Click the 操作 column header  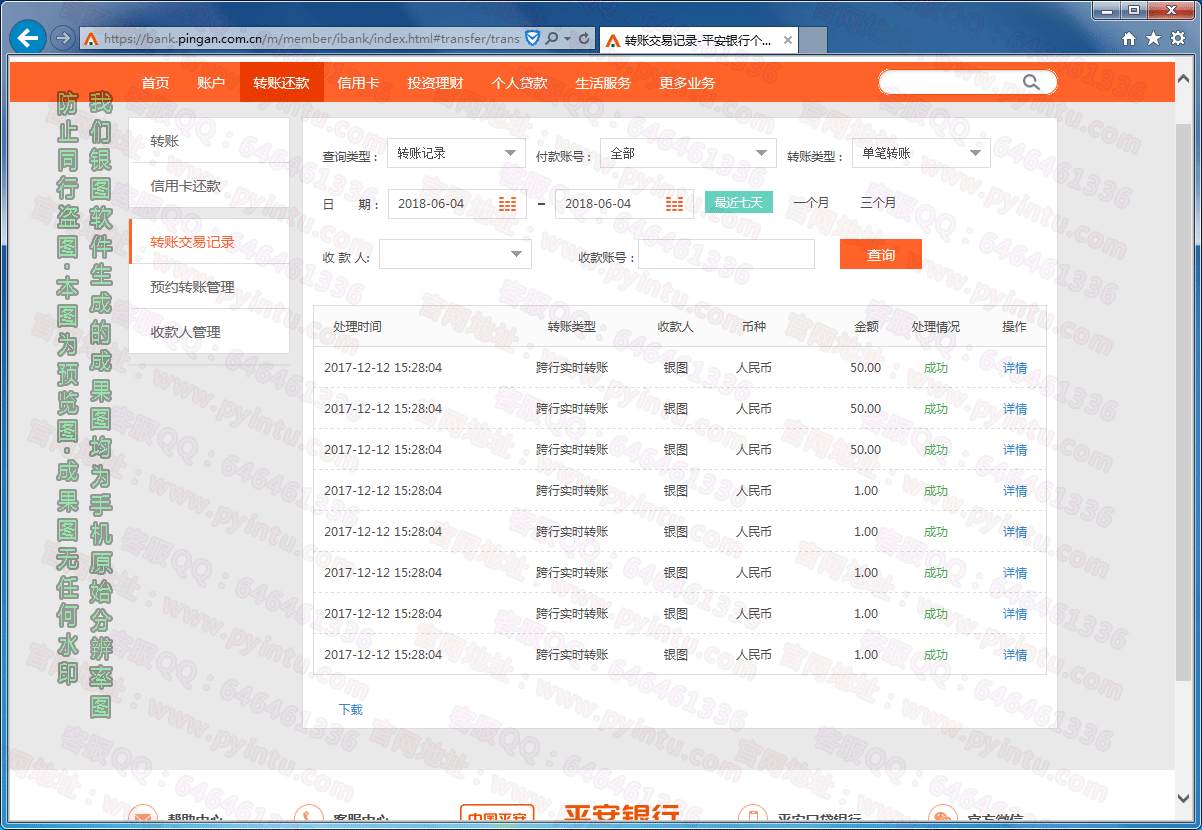point(1014,327)
